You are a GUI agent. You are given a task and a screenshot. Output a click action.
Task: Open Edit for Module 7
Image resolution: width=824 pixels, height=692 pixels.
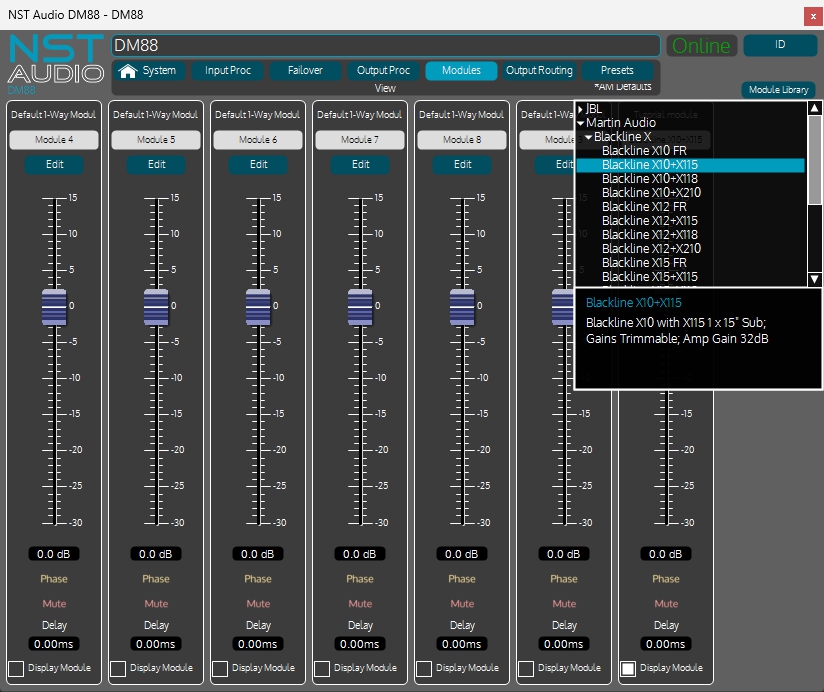pyautogui.click(x=360, y=164)
